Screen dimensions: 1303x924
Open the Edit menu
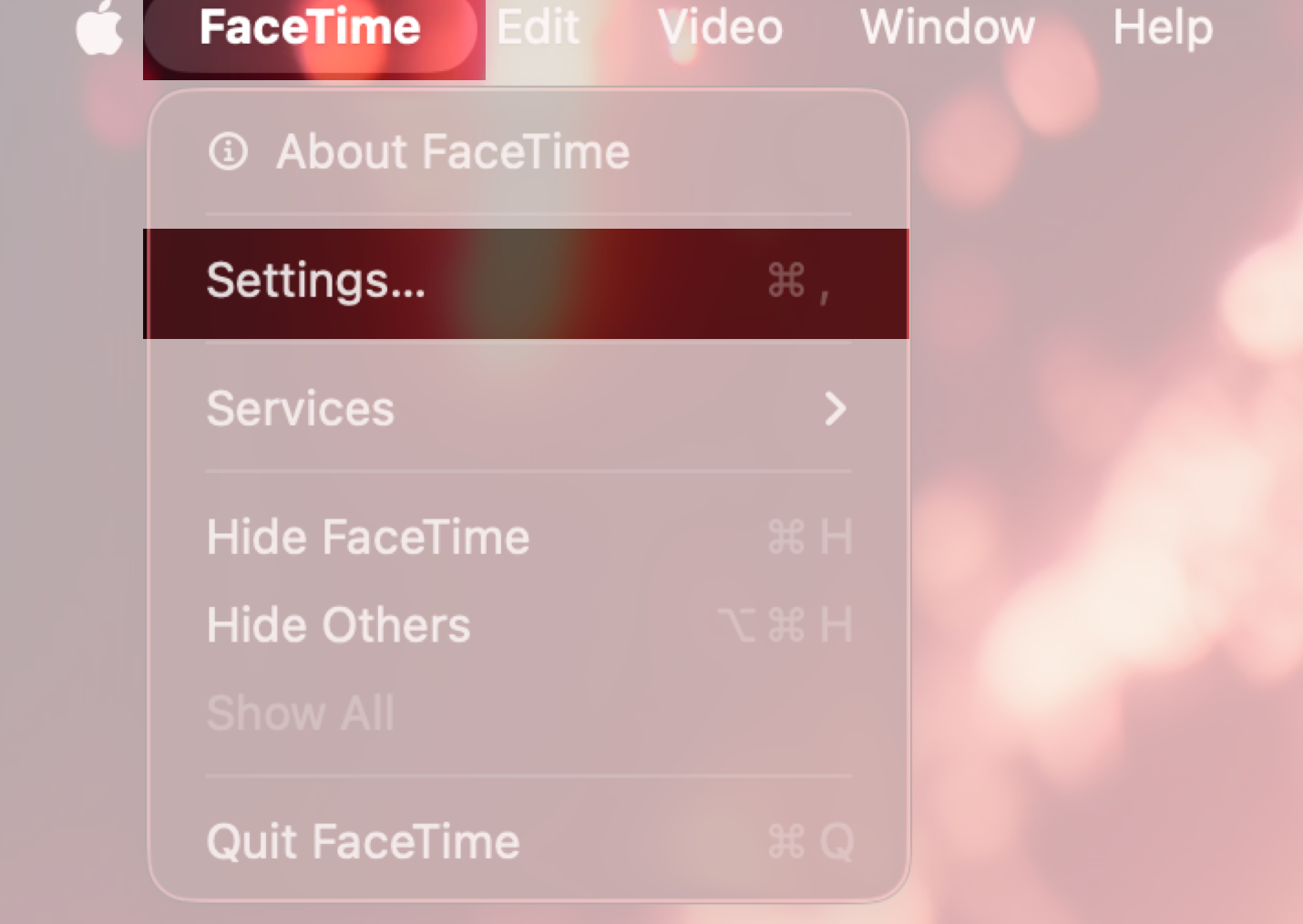coord(538,27)
